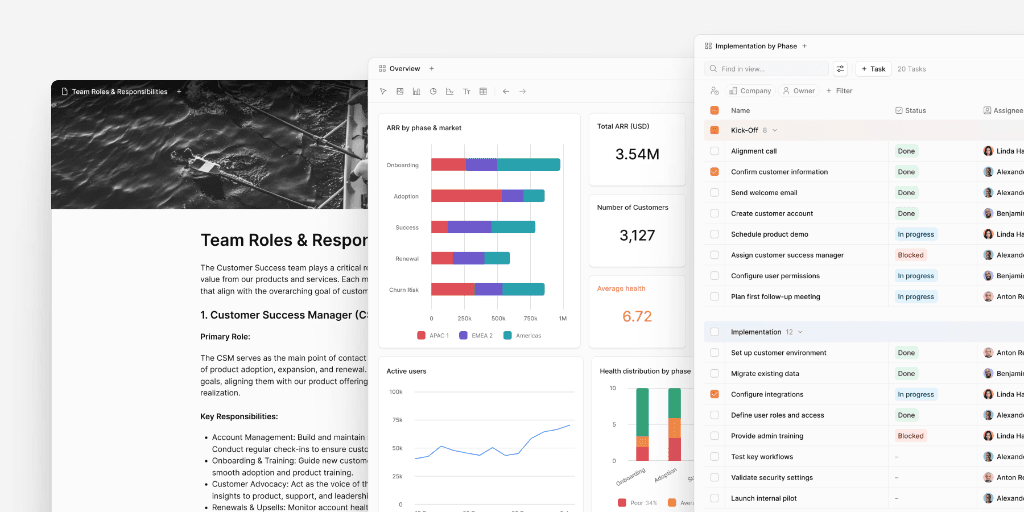Click the Assignee column person icon
Viewport: 1024px width, 512px height.
click(987, 110)
